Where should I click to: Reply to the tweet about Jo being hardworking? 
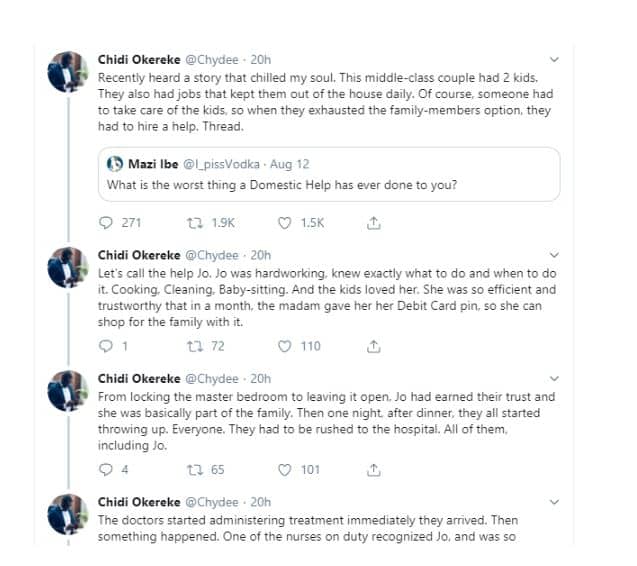pyautogui.click(x=108, y=346)
